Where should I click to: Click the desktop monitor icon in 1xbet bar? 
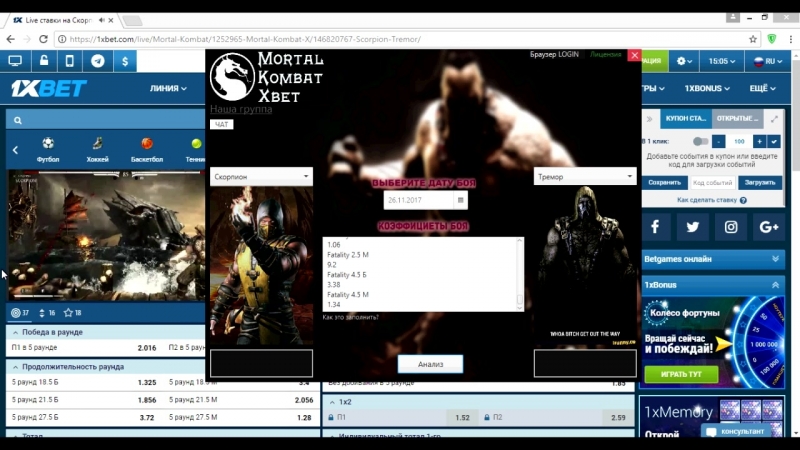(15, 61)
